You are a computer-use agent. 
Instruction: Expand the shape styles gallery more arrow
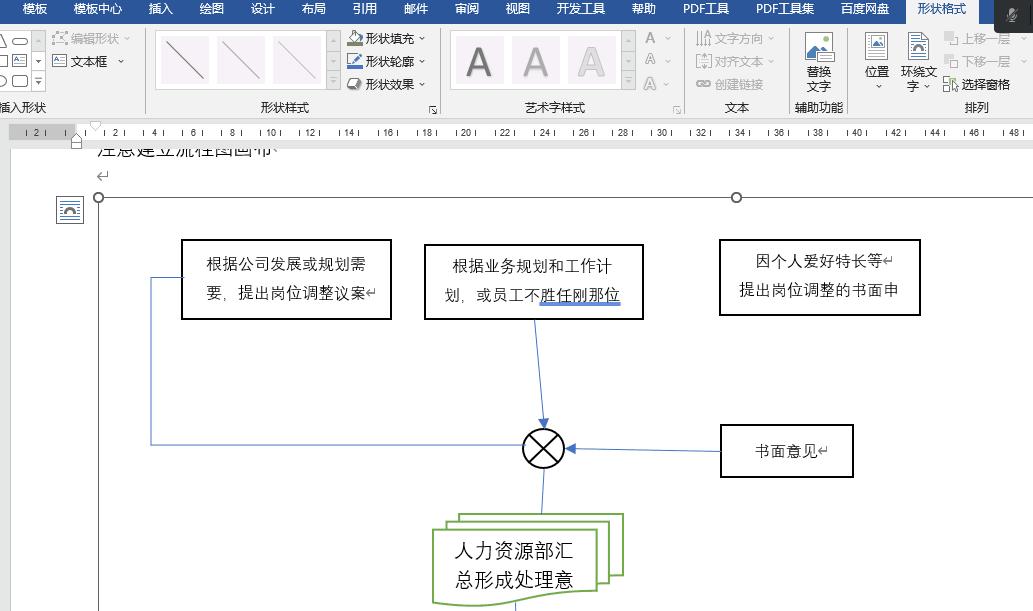point(333,82)
